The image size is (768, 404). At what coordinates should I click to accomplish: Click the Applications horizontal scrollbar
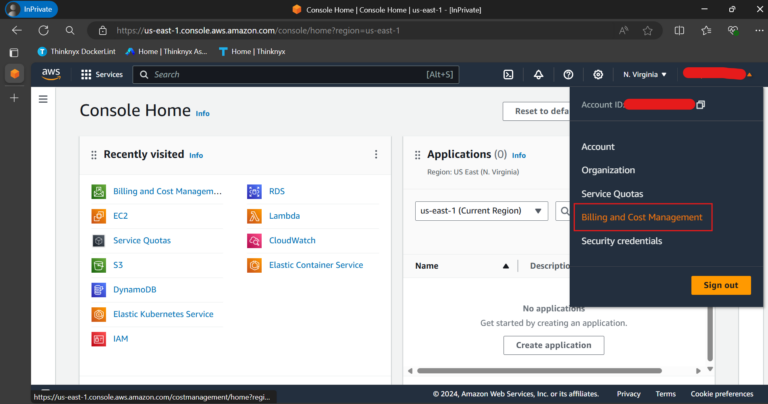point(539,371)
